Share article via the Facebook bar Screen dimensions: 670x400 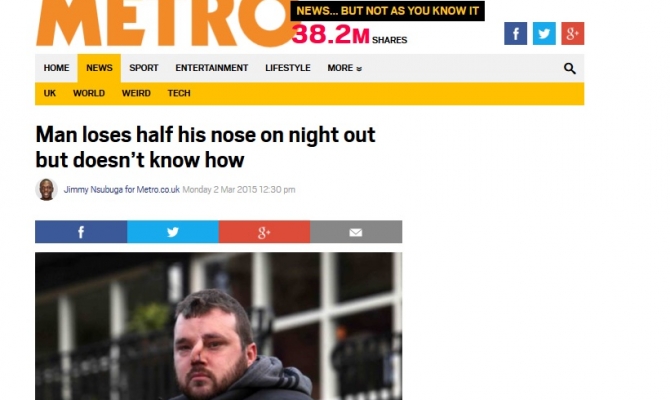pyautogui.click(x=81, y=232)
